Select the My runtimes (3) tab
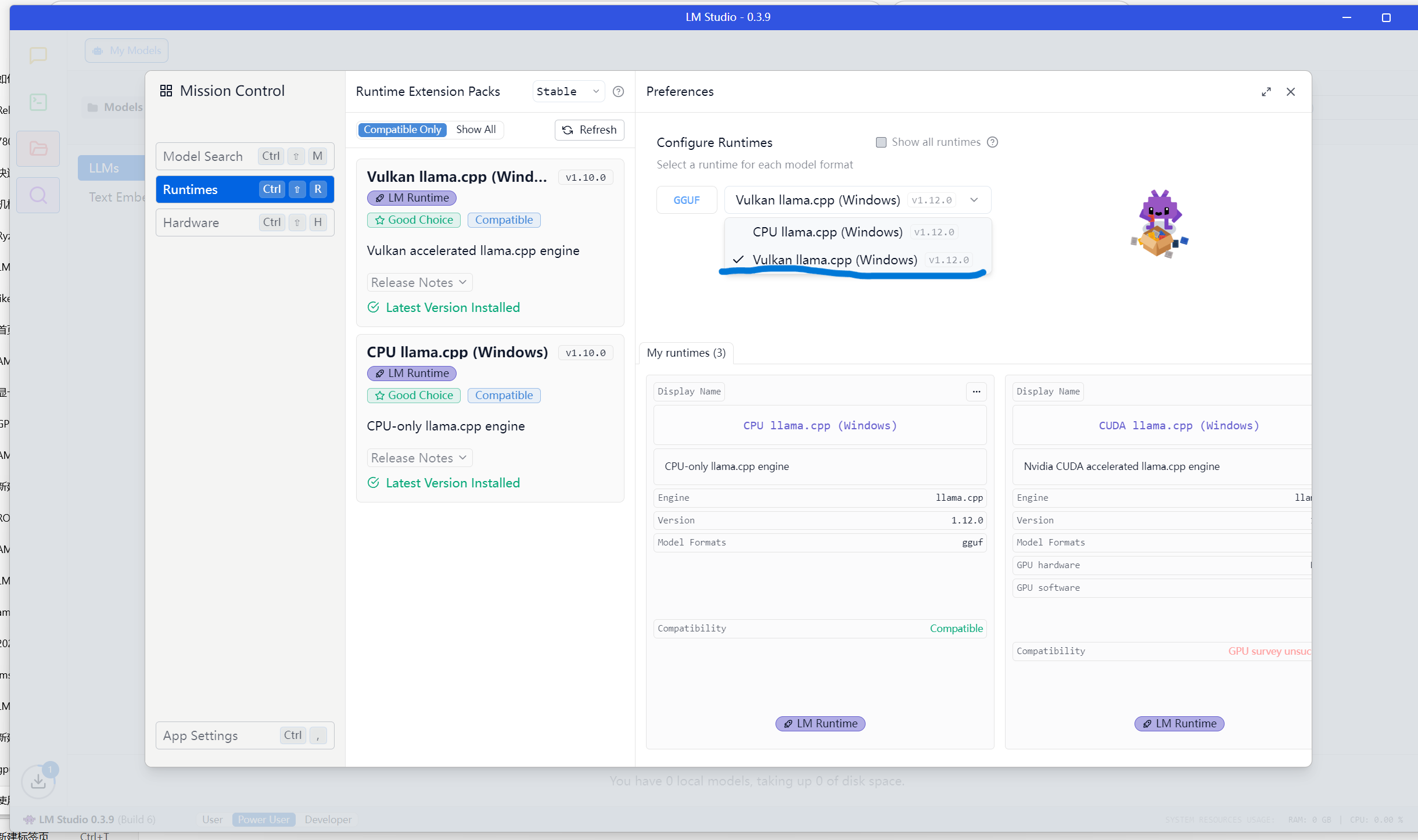Image resolution: width=1418 pixels, height=840 pixels. click(685, 353)
